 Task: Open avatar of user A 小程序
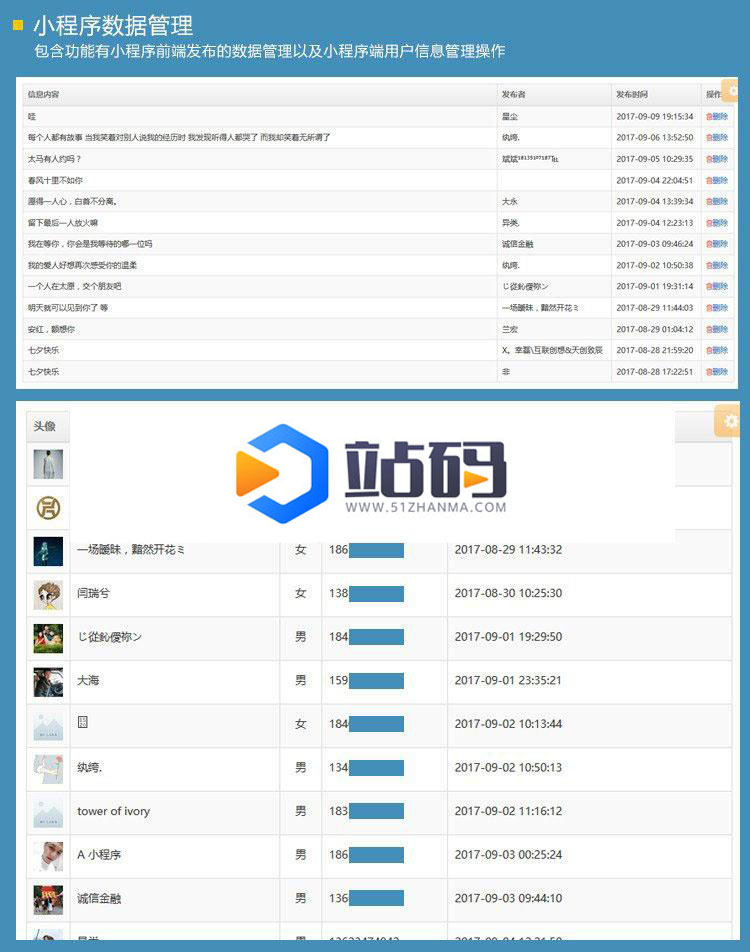click(x=48, y=857)
